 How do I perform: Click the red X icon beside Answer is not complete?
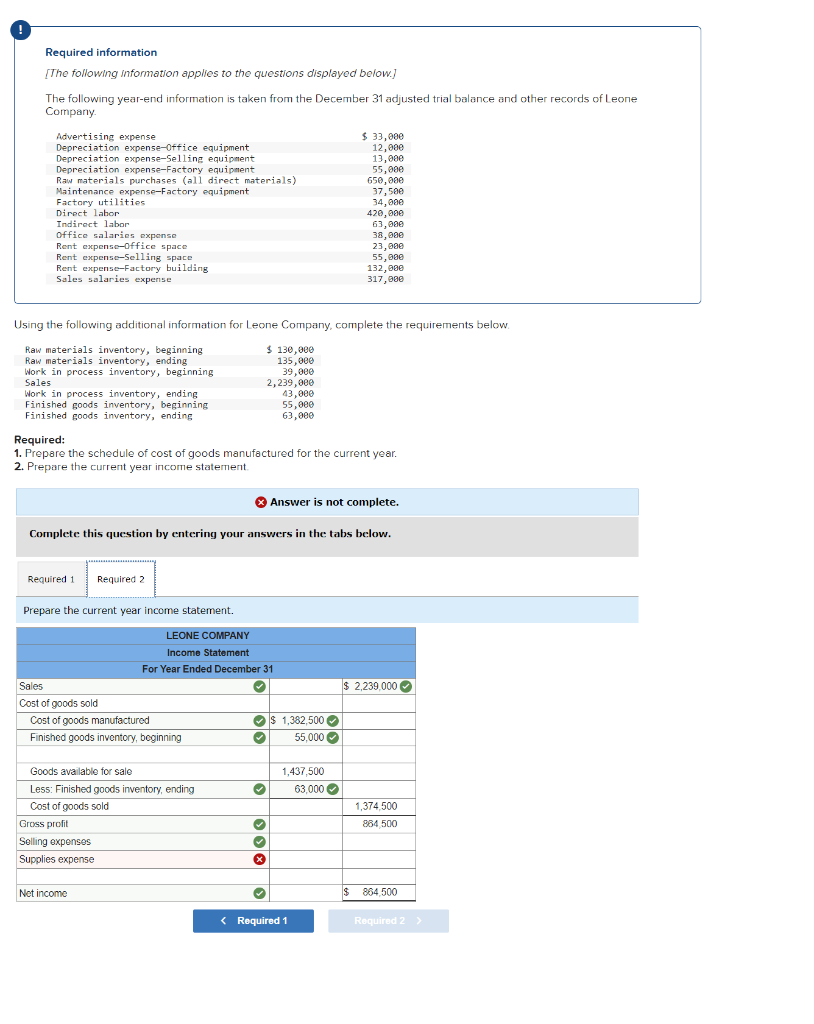tap(261, 502)
